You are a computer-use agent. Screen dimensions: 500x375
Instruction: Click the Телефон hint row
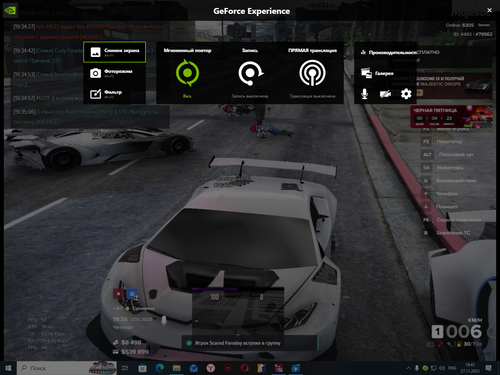[440, 193]
